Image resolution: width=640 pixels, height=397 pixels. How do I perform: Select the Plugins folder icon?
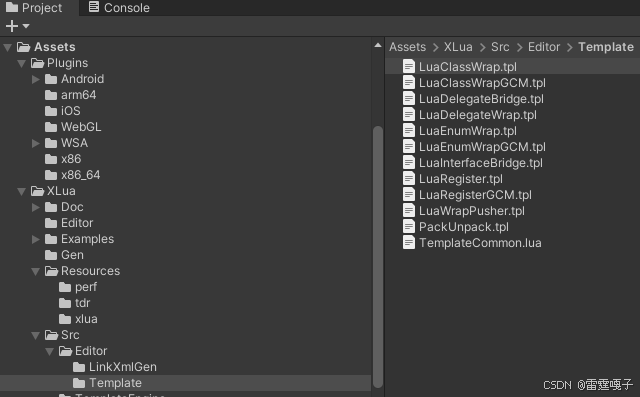pos(37,63)
